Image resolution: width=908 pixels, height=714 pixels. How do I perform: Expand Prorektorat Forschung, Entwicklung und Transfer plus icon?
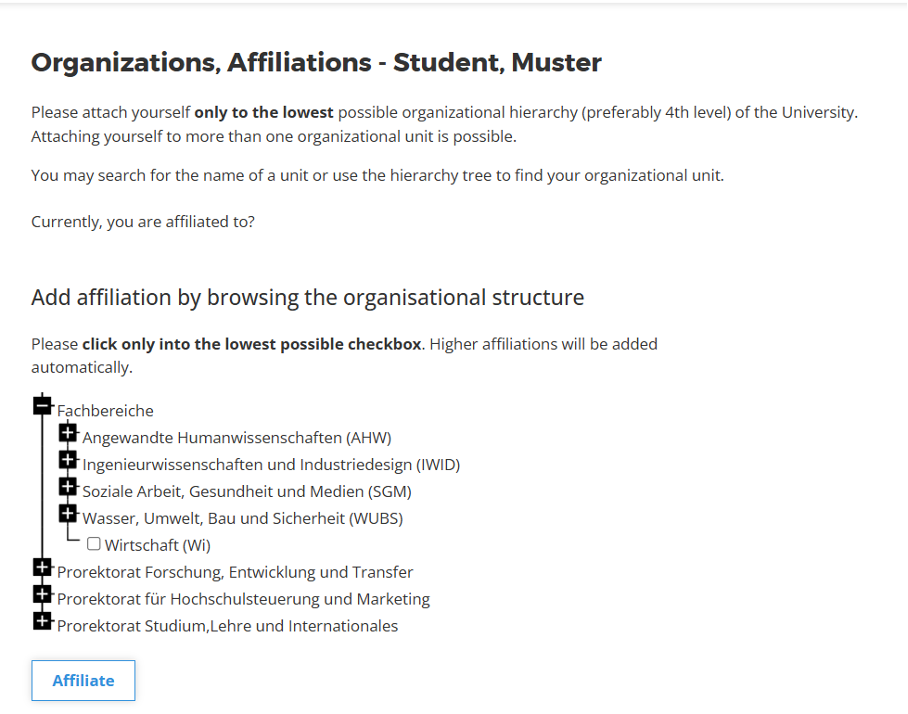42,567
